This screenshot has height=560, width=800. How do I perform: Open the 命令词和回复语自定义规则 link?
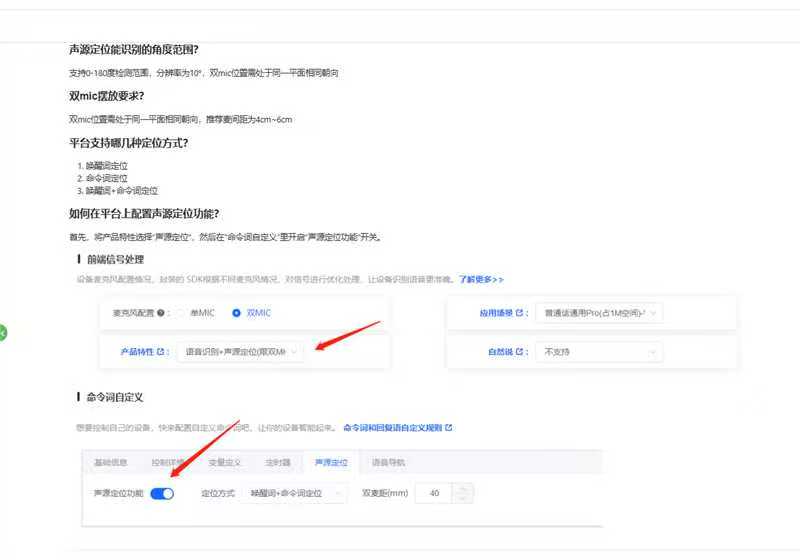[x=397, y=427]
